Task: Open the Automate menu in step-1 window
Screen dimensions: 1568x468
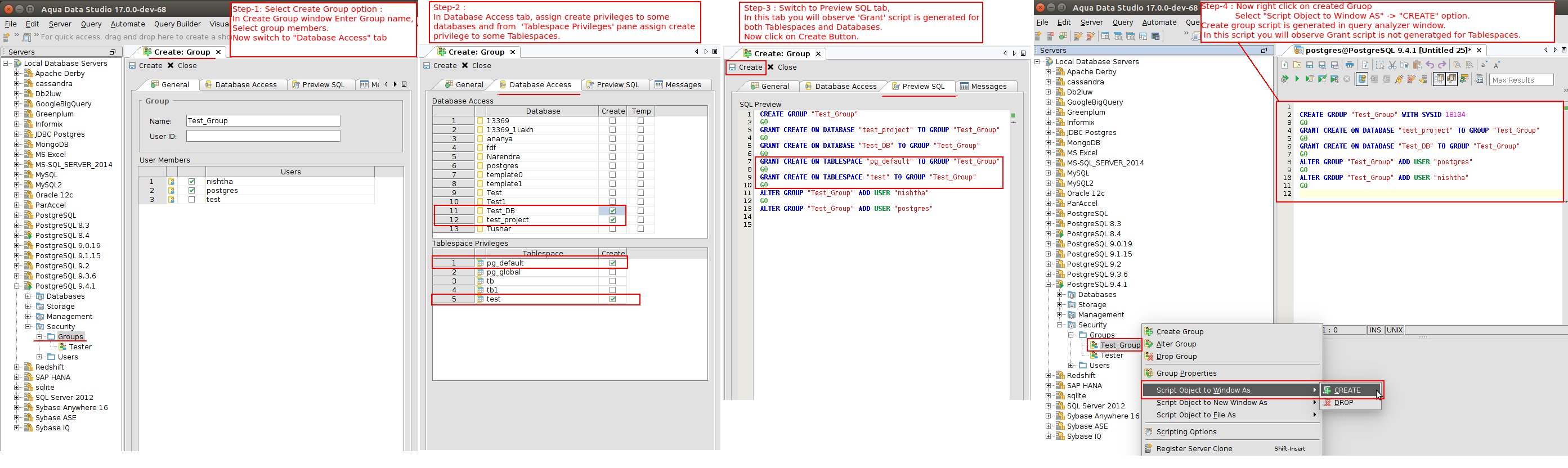Action: pos(128,24)
